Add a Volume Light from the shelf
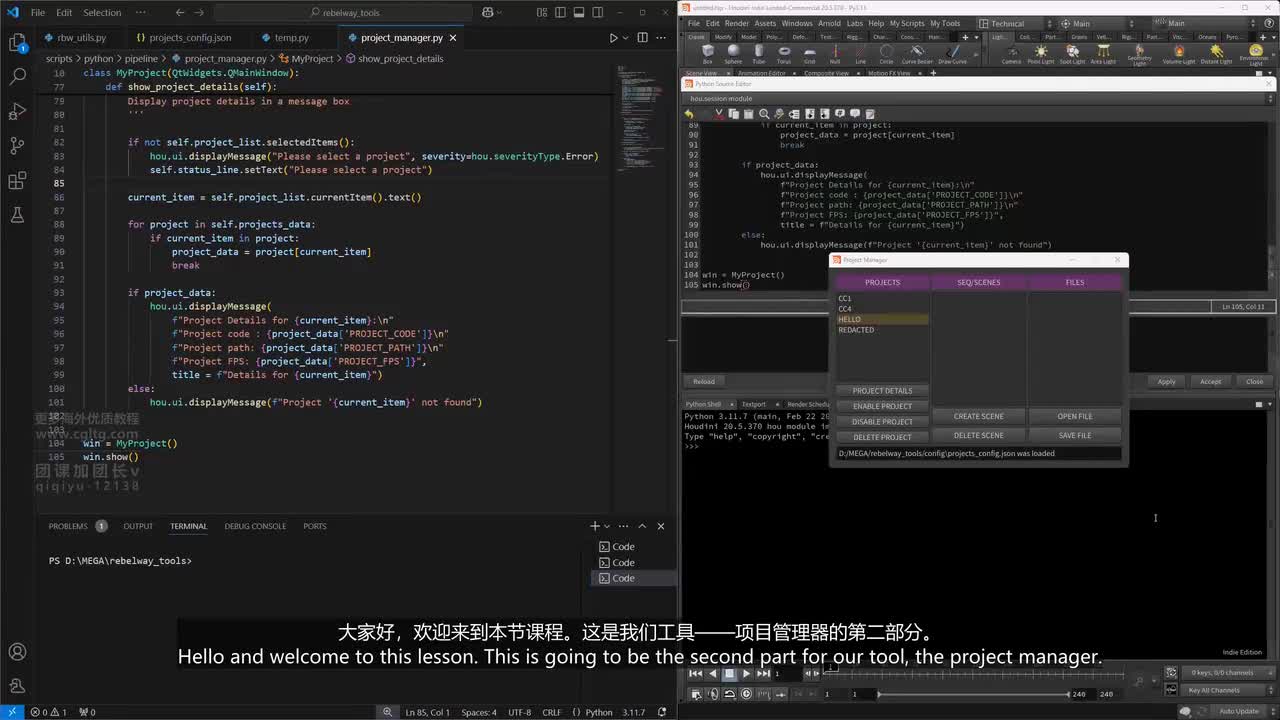The image size is (1280, 720). pyautogui.click(x=1179, y=54)
